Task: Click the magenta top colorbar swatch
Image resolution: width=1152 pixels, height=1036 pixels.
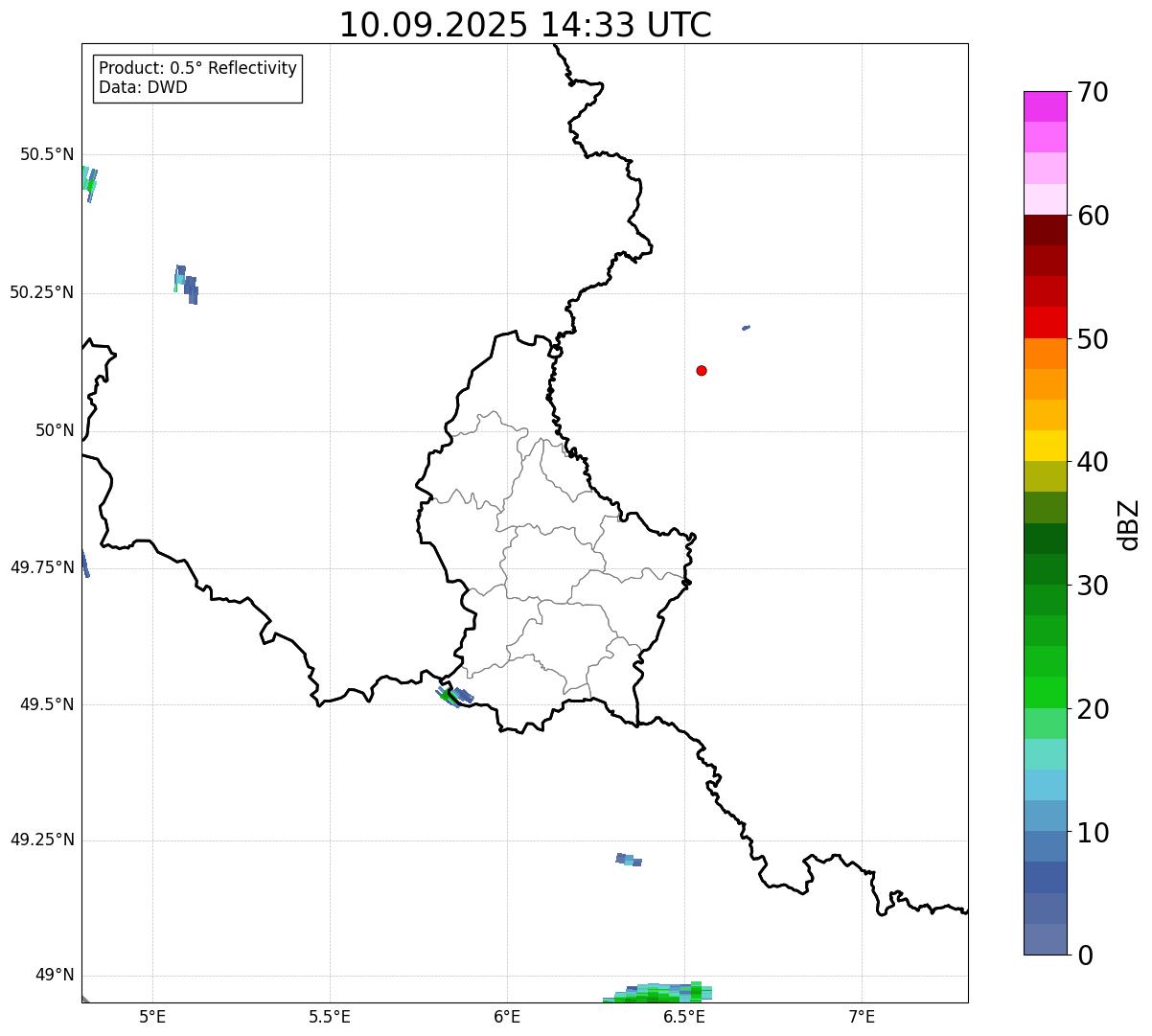Action: click(x=1045, y=106)
